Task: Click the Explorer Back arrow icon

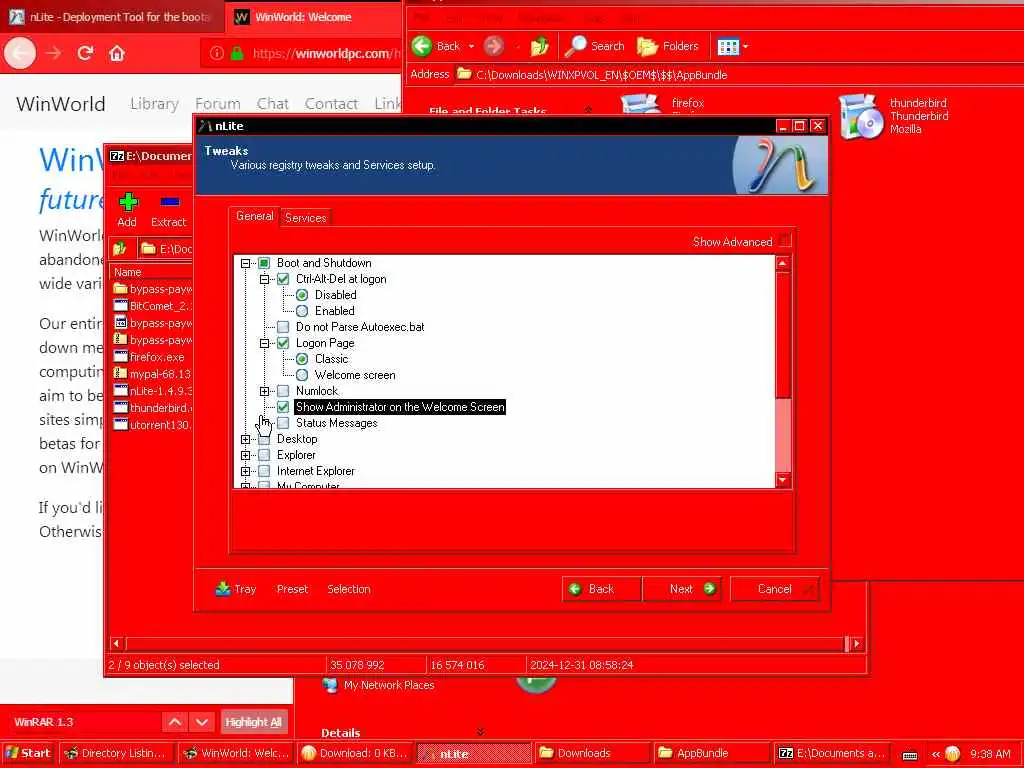Action: point(422,46)
